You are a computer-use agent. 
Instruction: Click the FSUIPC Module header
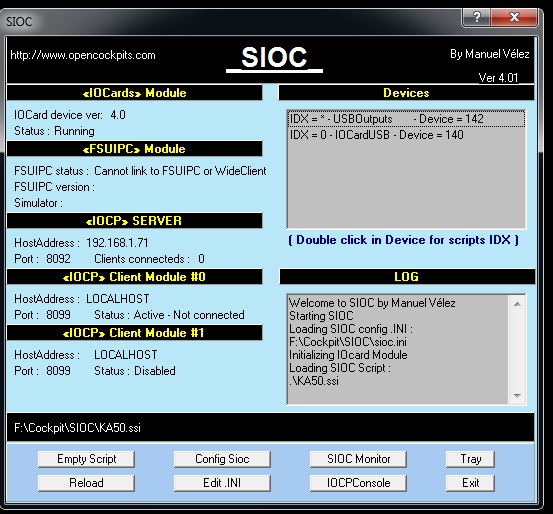point(134,149)
